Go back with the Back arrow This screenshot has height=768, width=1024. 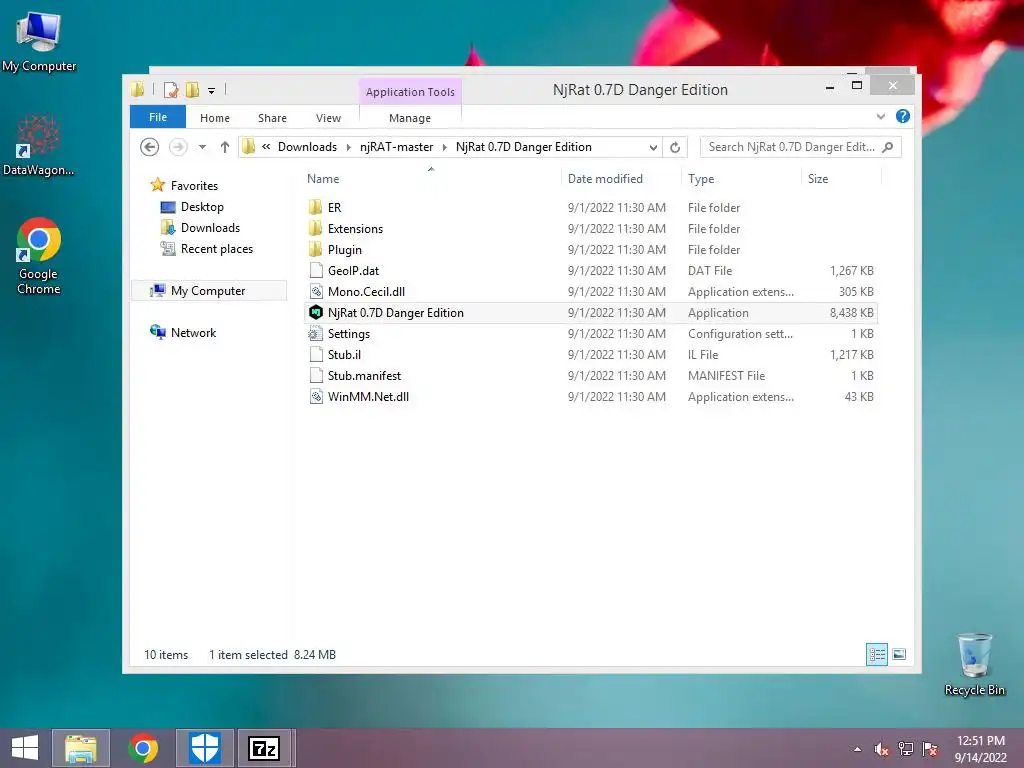150,147
